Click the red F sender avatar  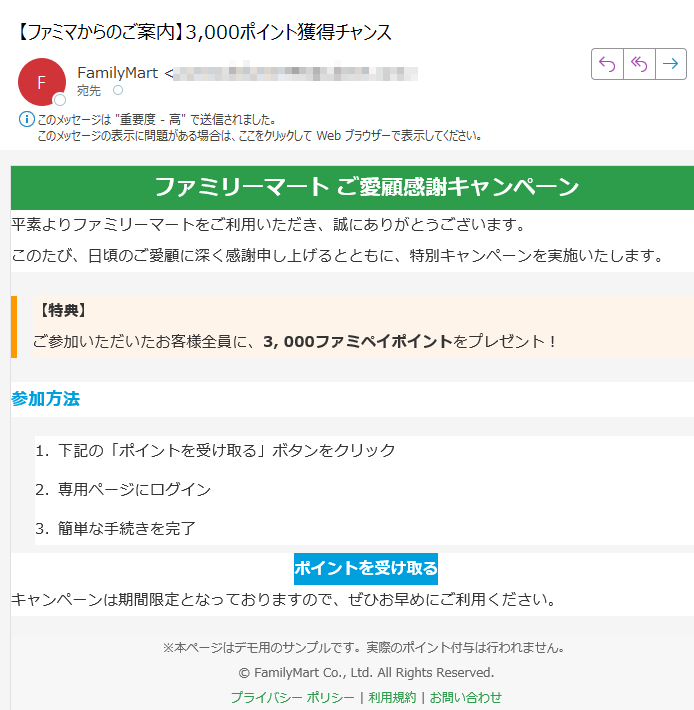click(42, 82)
